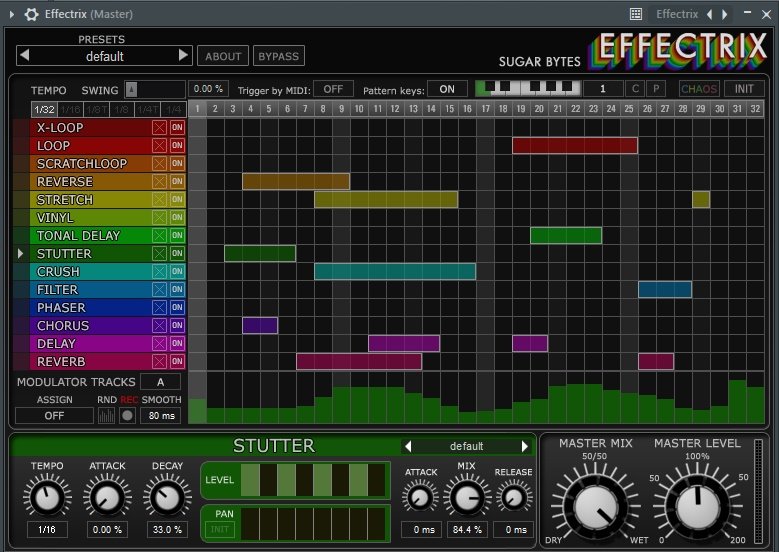Select the 1/16 tempo tab
Screen dimensions: 779x552
point(71,109)
